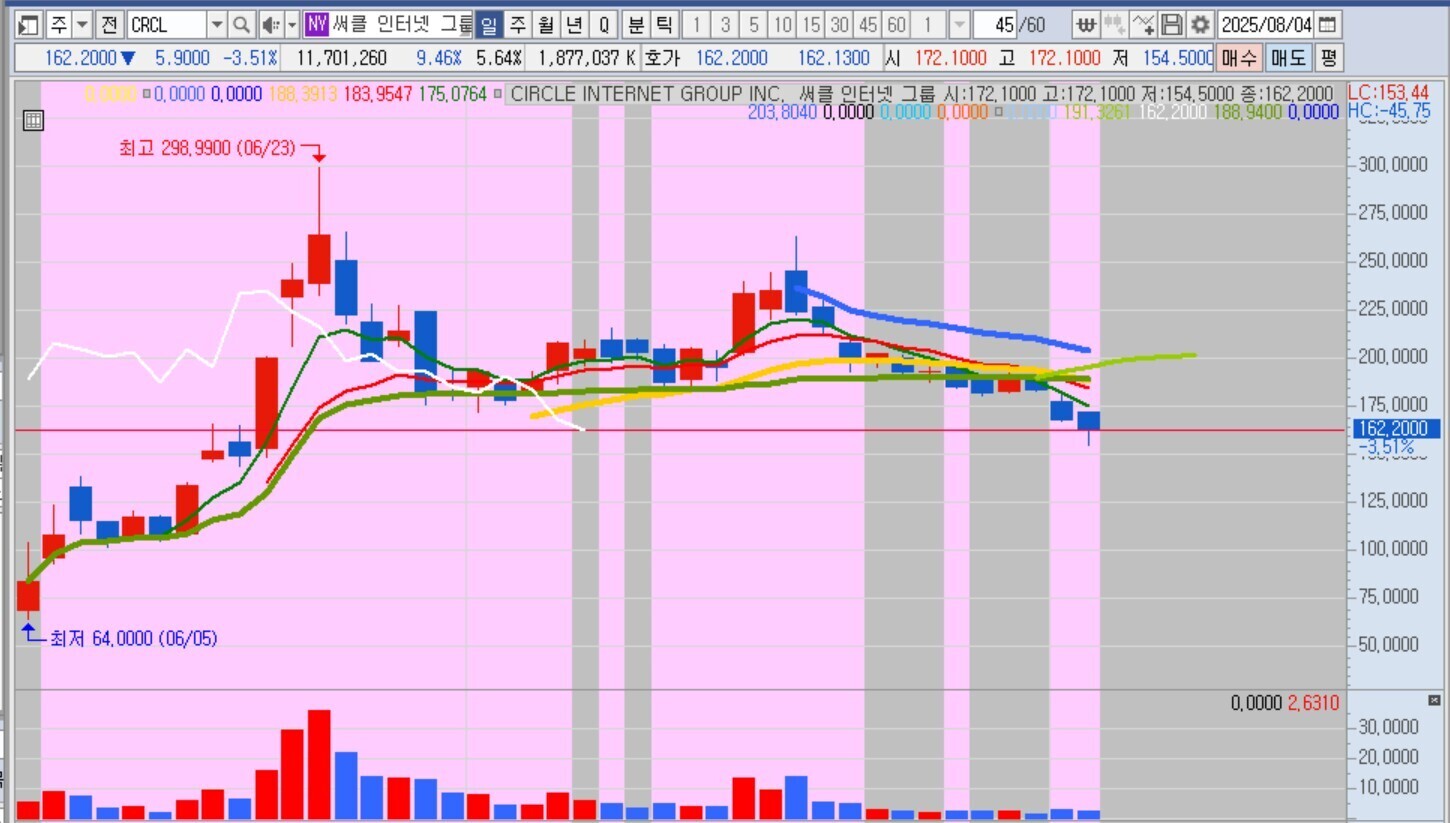Click the LC:153.44 label
This screenshot has width=1450, height=823.
(1389, 93)
